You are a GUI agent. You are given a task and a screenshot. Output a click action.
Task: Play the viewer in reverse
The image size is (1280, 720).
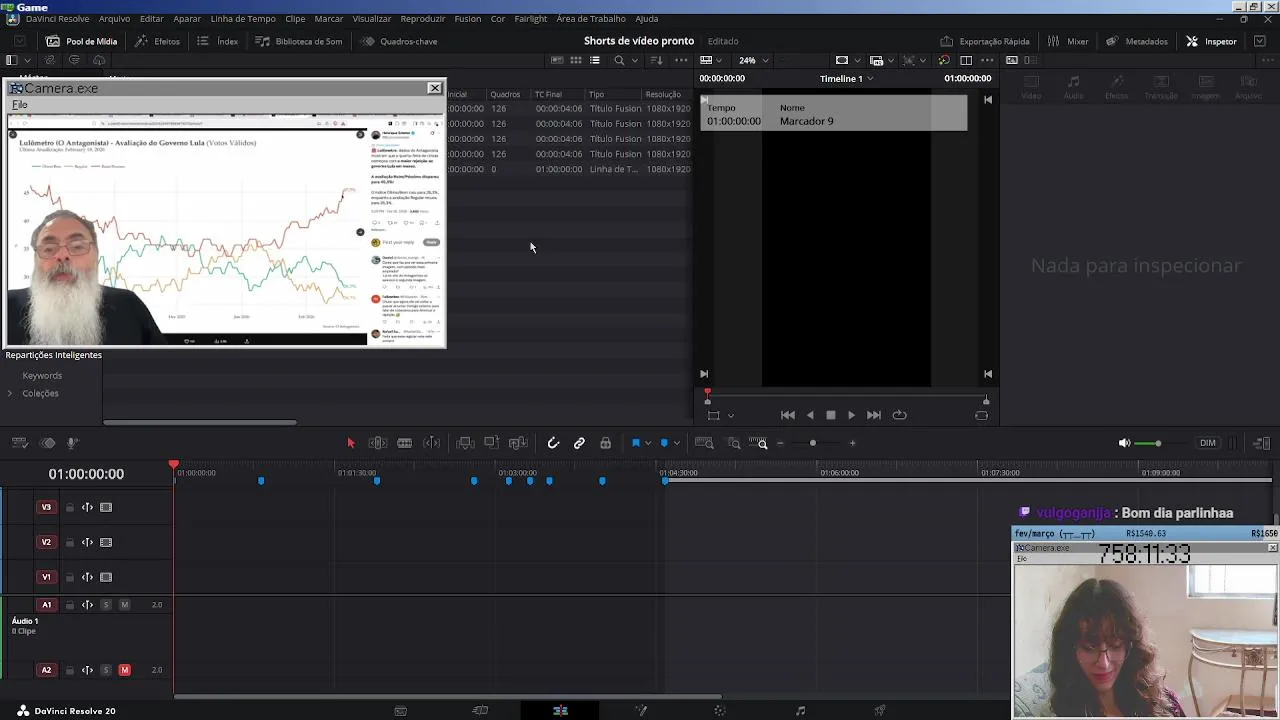tap(810, 415)
